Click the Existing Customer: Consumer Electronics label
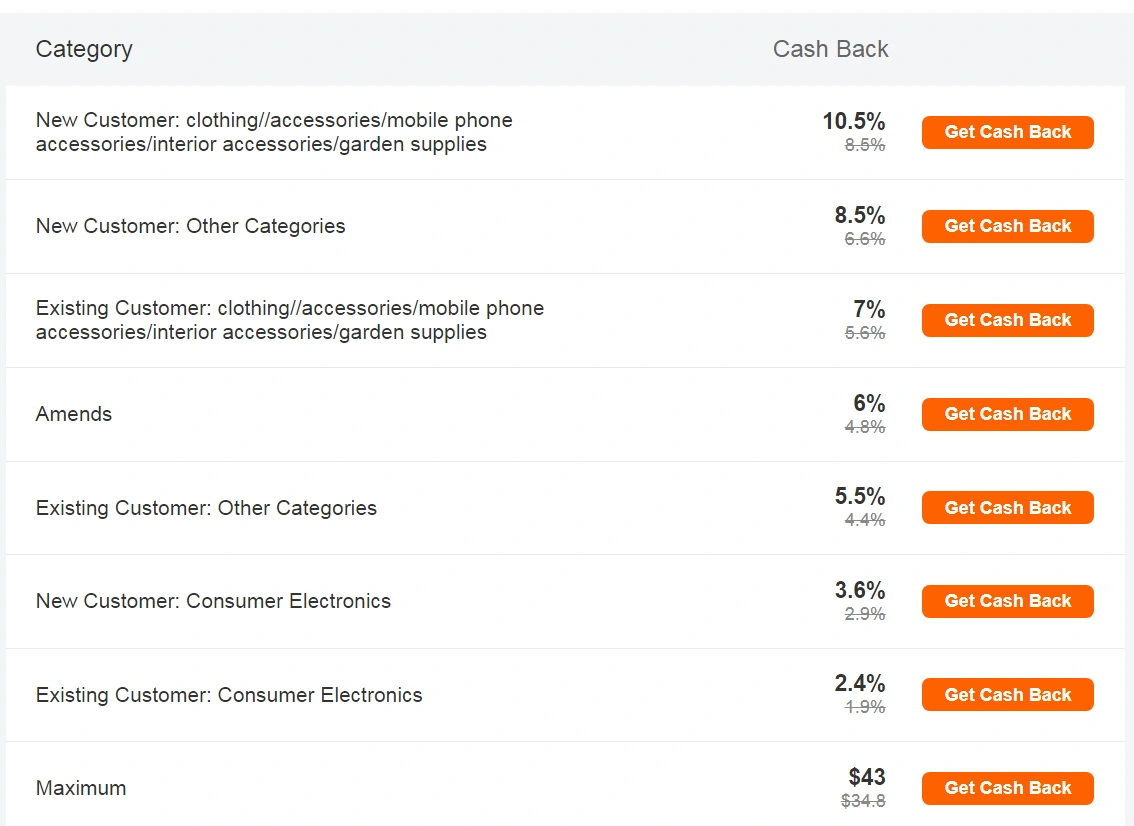 point(229,694)
